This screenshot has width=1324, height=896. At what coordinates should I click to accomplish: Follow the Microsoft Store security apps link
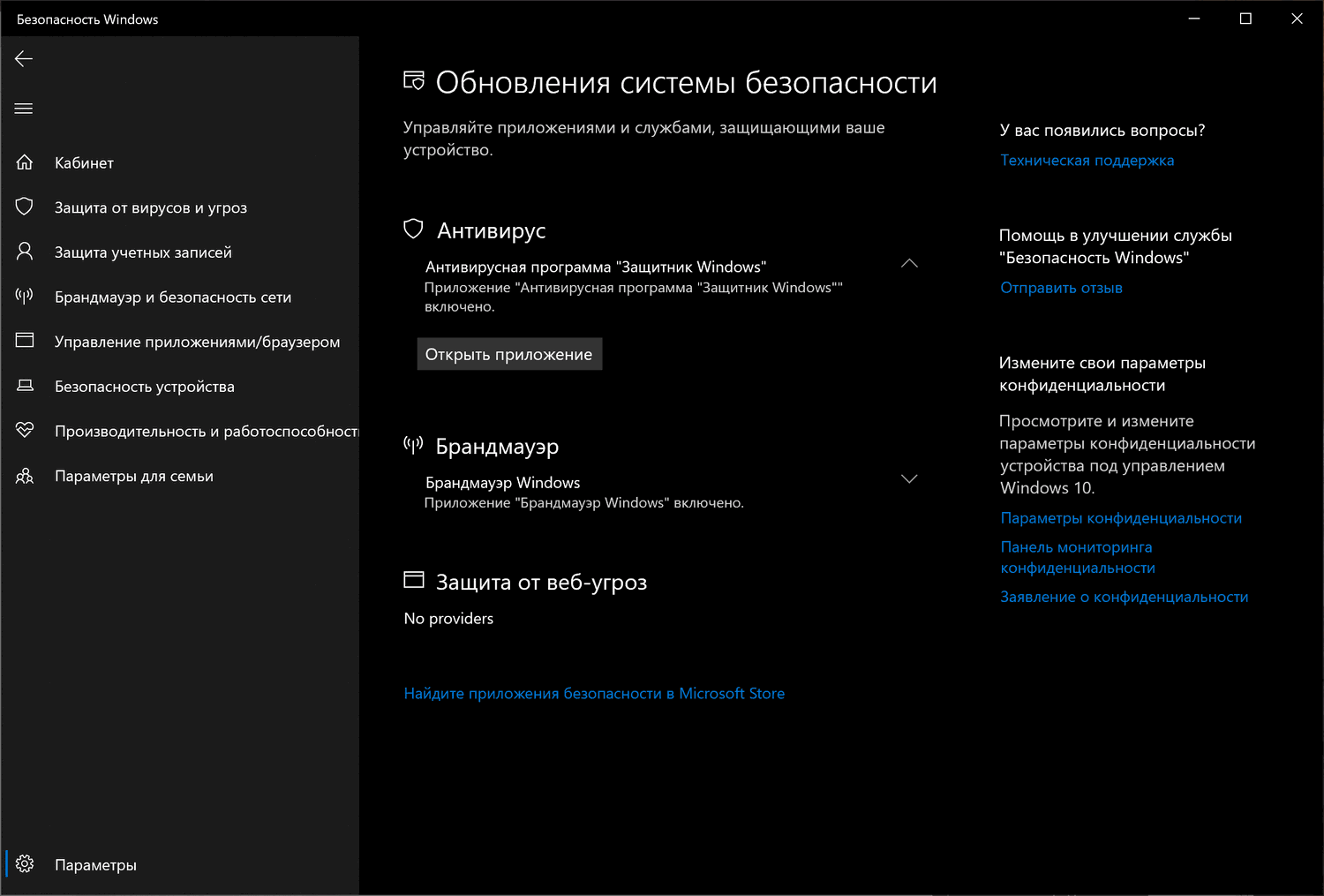pyautogui.click(x=594, y=694)
